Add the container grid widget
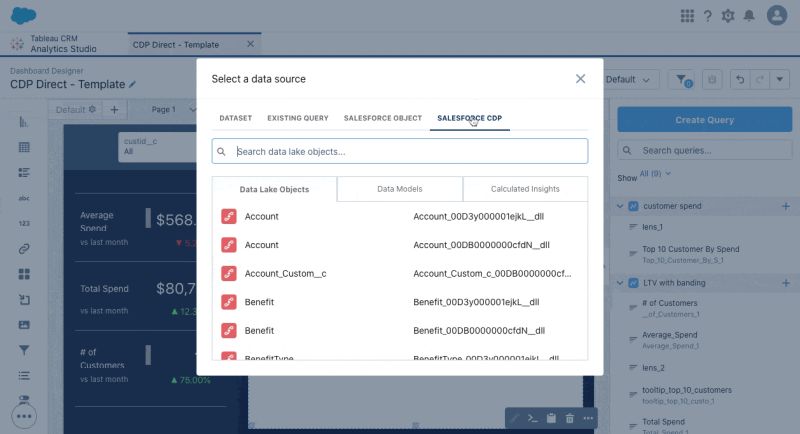The image size is (800, 434). click(23, 274)
